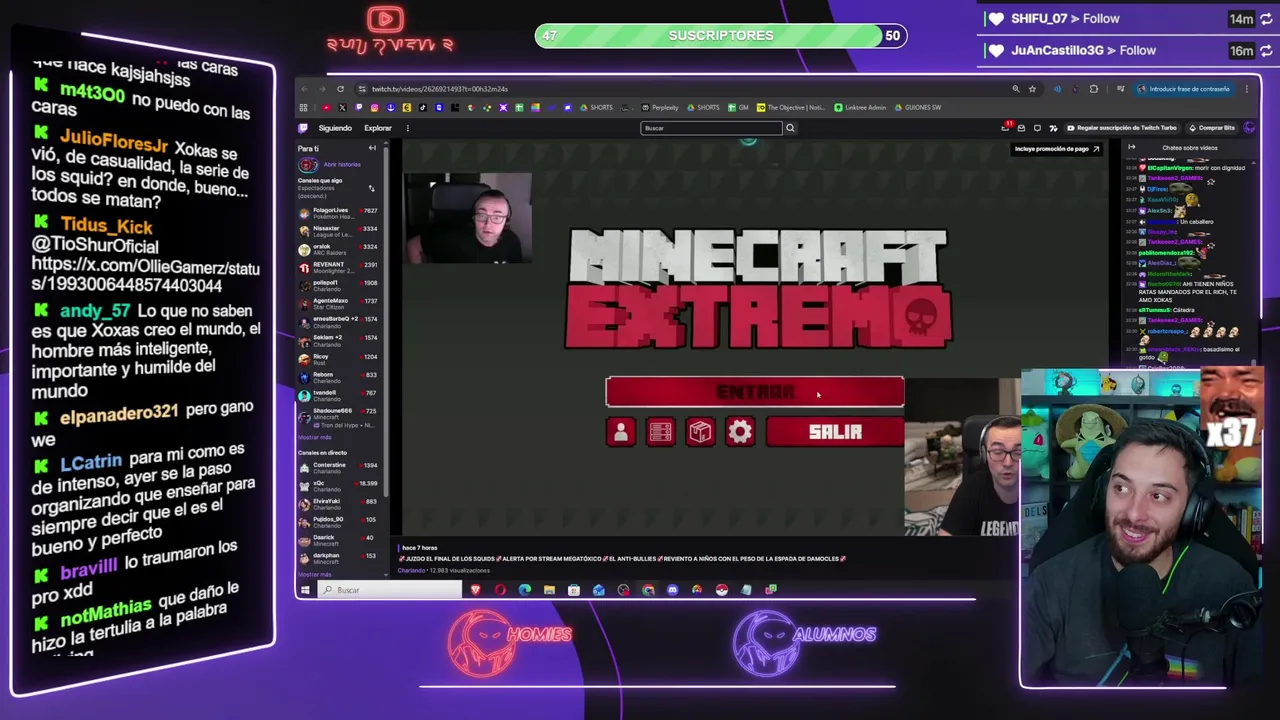Click the Windows taskbar Buscar box
Screen dimensions: 1280x720
[x=391, y=590]
